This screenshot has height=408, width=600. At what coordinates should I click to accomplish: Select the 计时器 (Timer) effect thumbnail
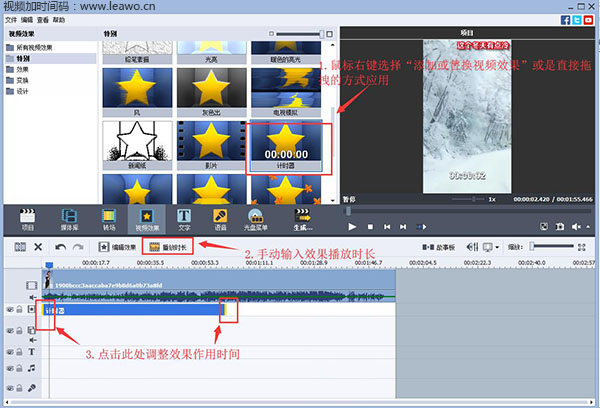pos(286,147)
